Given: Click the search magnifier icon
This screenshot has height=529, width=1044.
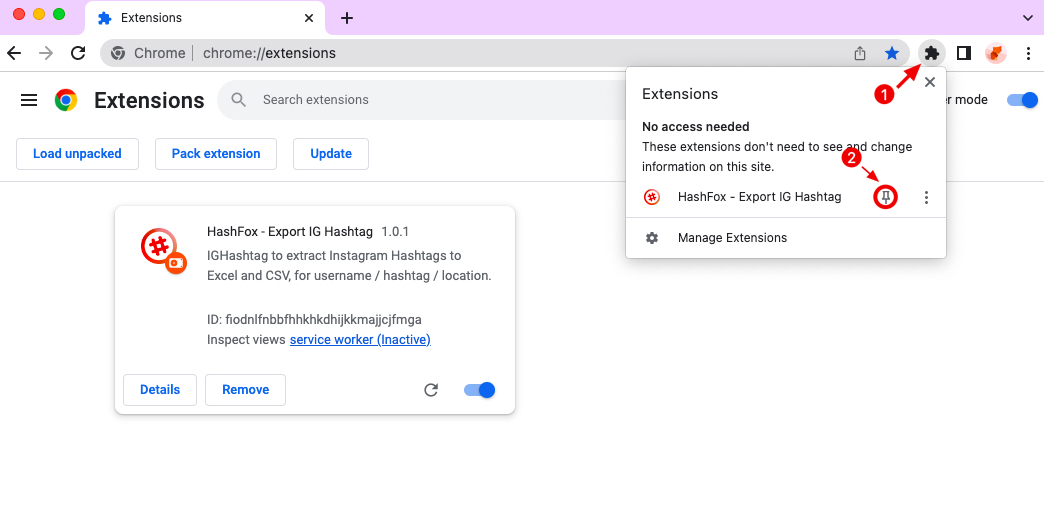Looking at the screenshot, I should point(238,100).
